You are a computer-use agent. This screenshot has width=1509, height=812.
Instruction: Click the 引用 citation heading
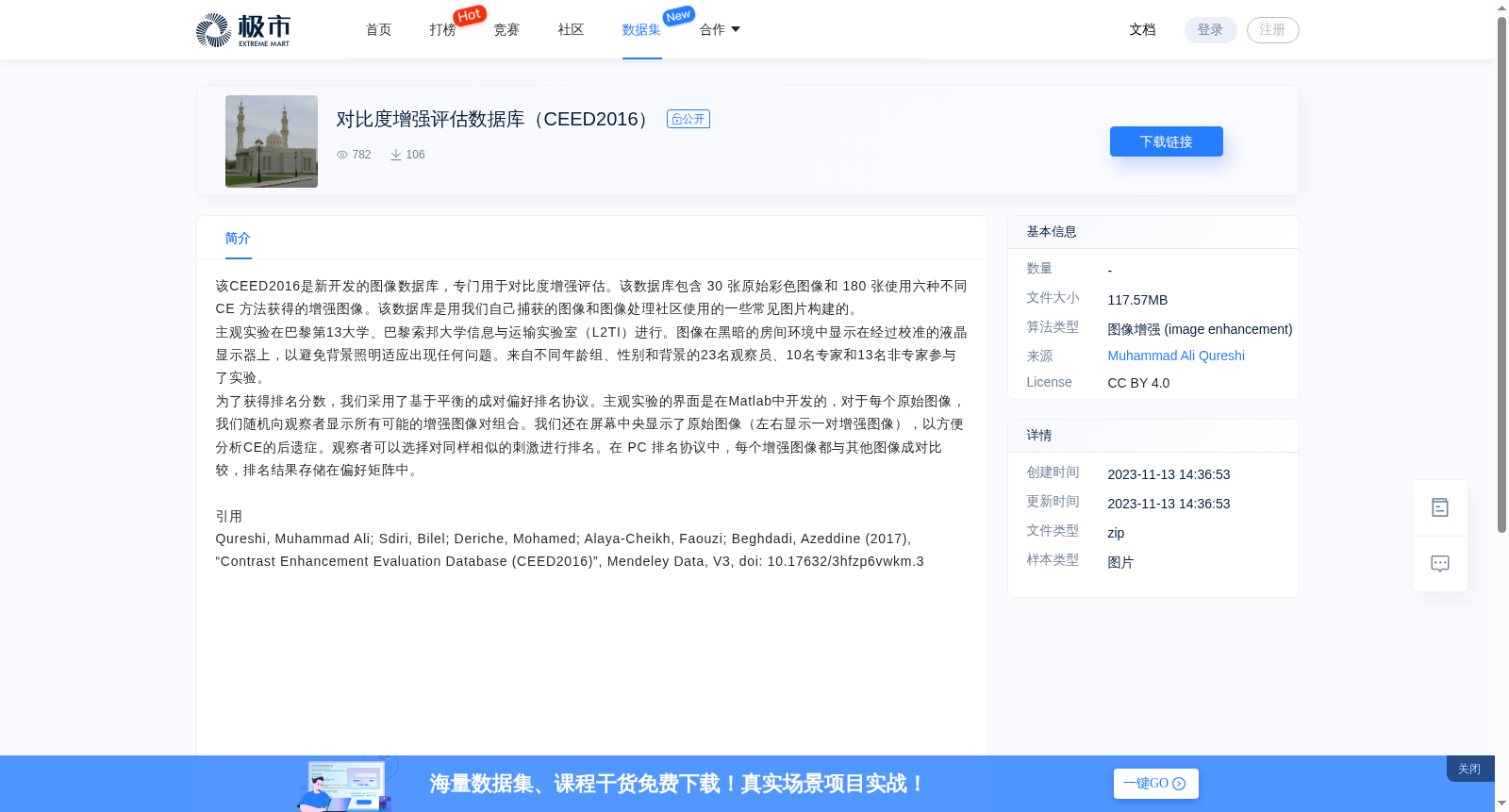tap(229, 516)
